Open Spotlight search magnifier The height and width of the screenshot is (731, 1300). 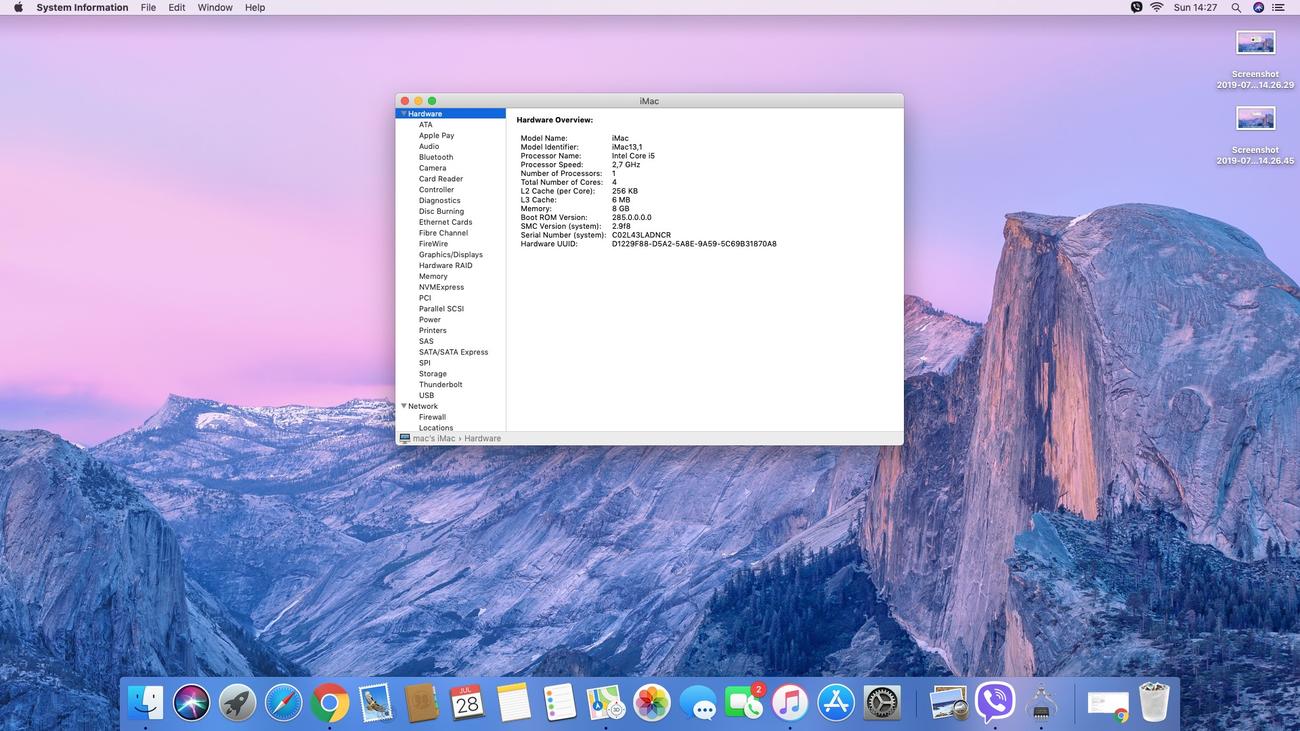[x=1236, y=7]
